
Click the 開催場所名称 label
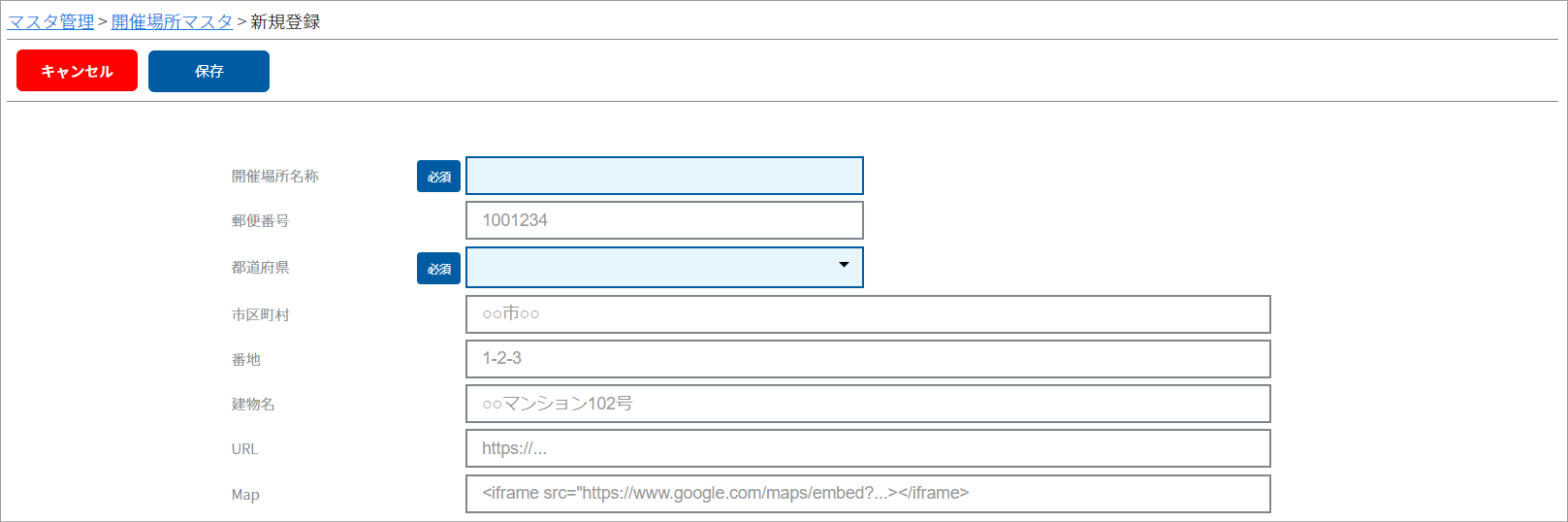274,176
